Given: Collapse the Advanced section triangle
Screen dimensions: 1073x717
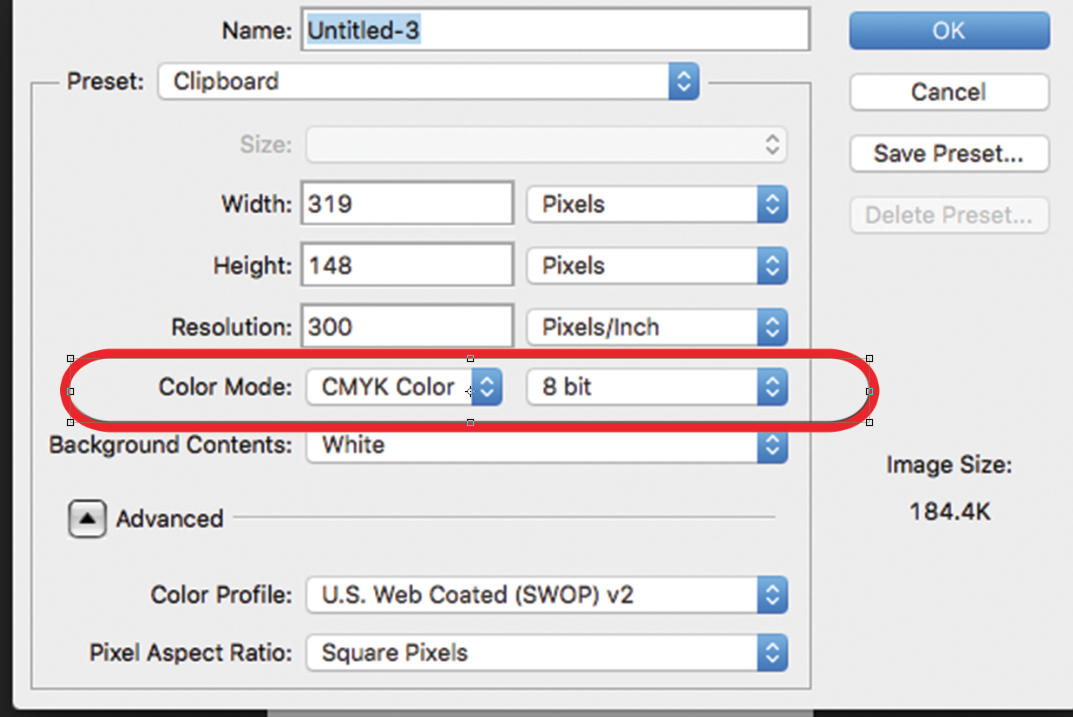Looking at the screenshot, I should [88, 519].
